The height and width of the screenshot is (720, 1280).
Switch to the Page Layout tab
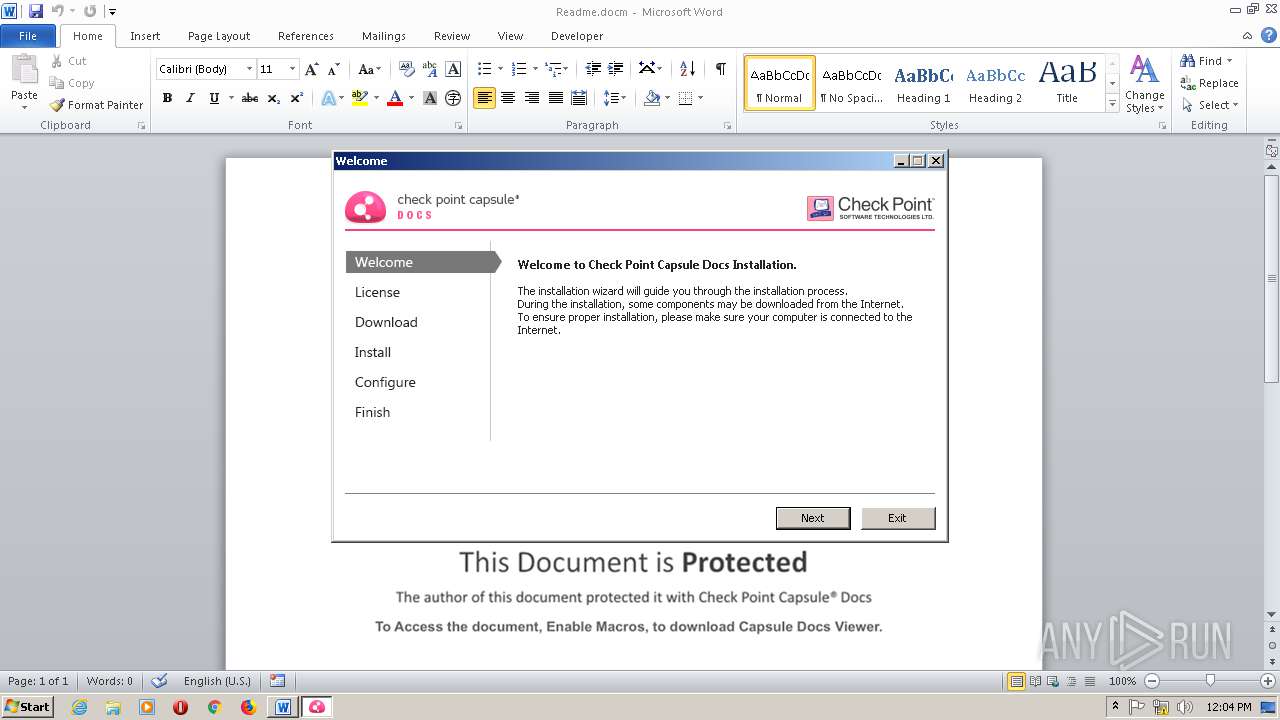tap(219, 36)
